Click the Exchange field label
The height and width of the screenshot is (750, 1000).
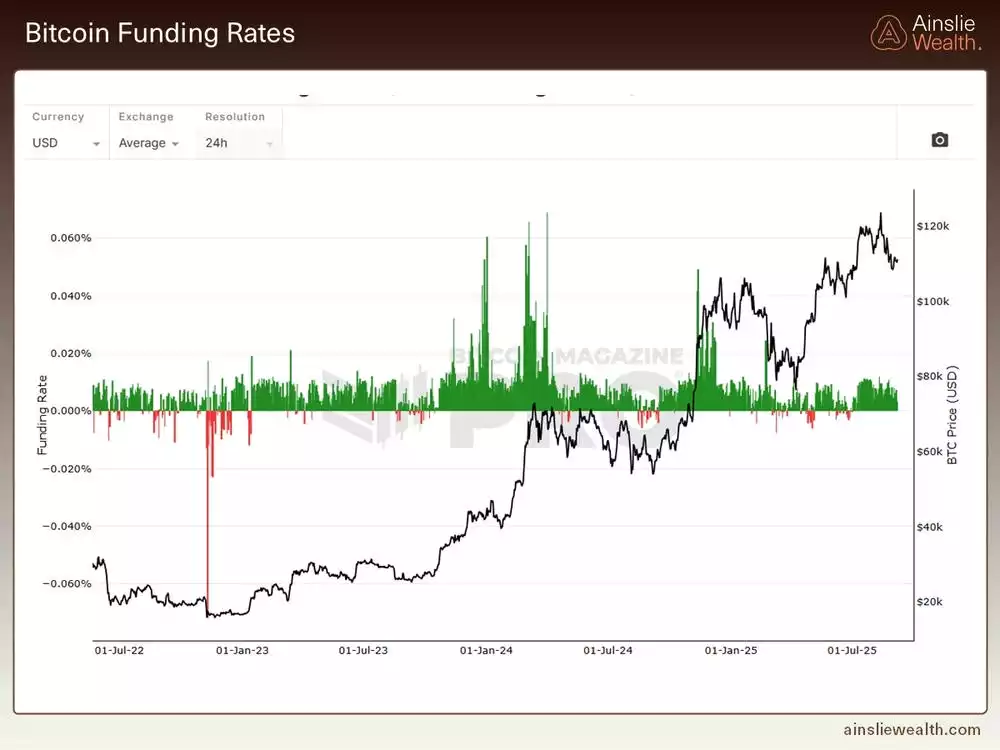[x=146, y=117]
